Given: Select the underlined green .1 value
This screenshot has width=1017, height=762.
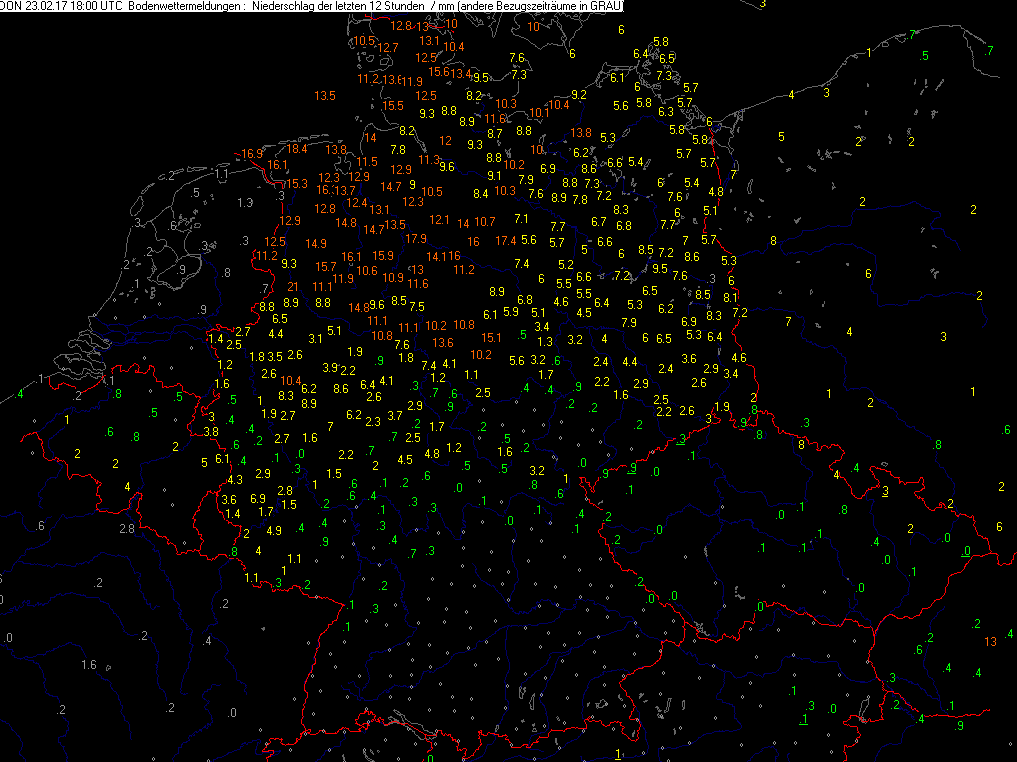Looking at the screenshot, I should click(x=804, y=719).
